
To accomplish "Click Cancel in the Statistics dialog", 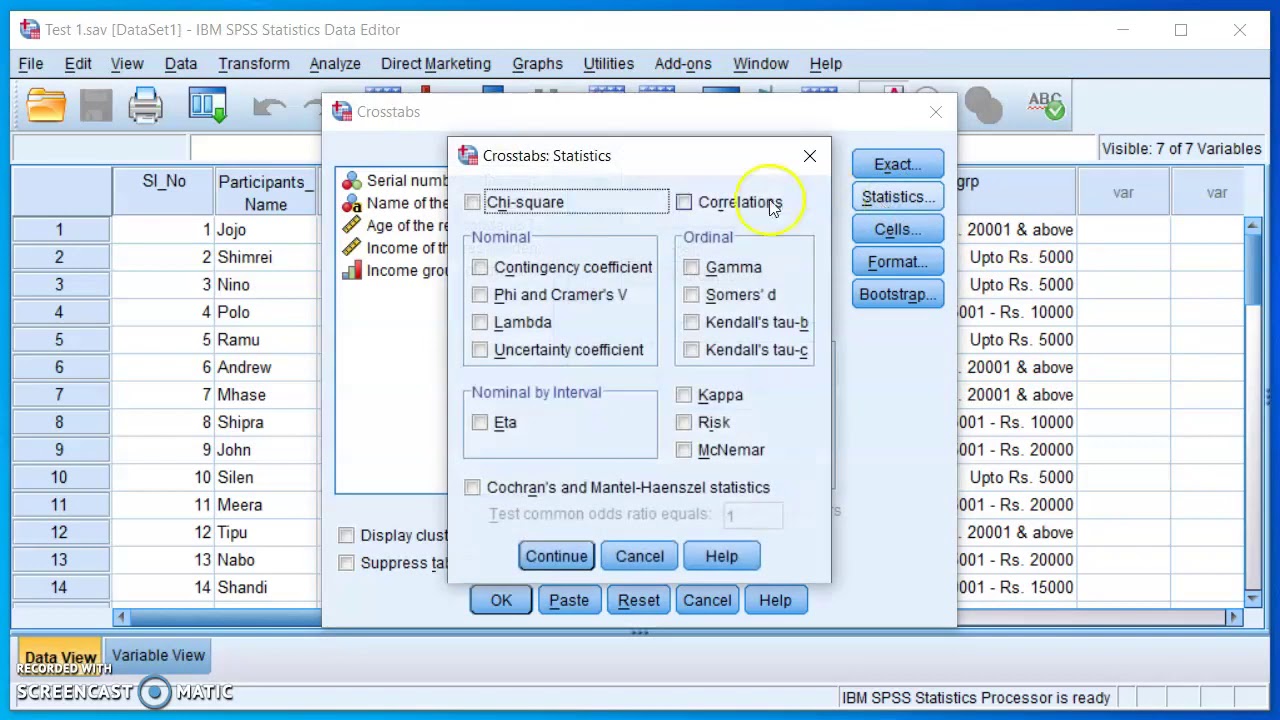I will pyautogui.click(x=640, y=556).
